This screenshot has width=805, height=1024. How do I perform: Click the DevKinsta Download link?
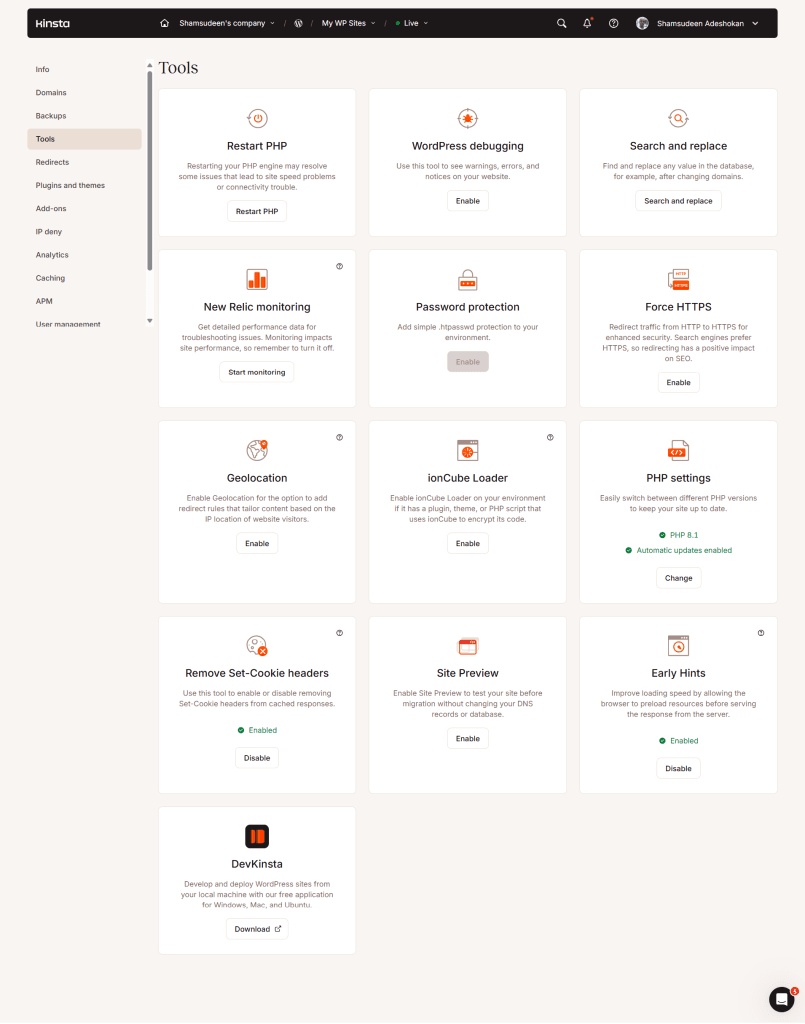click(257, 929)
